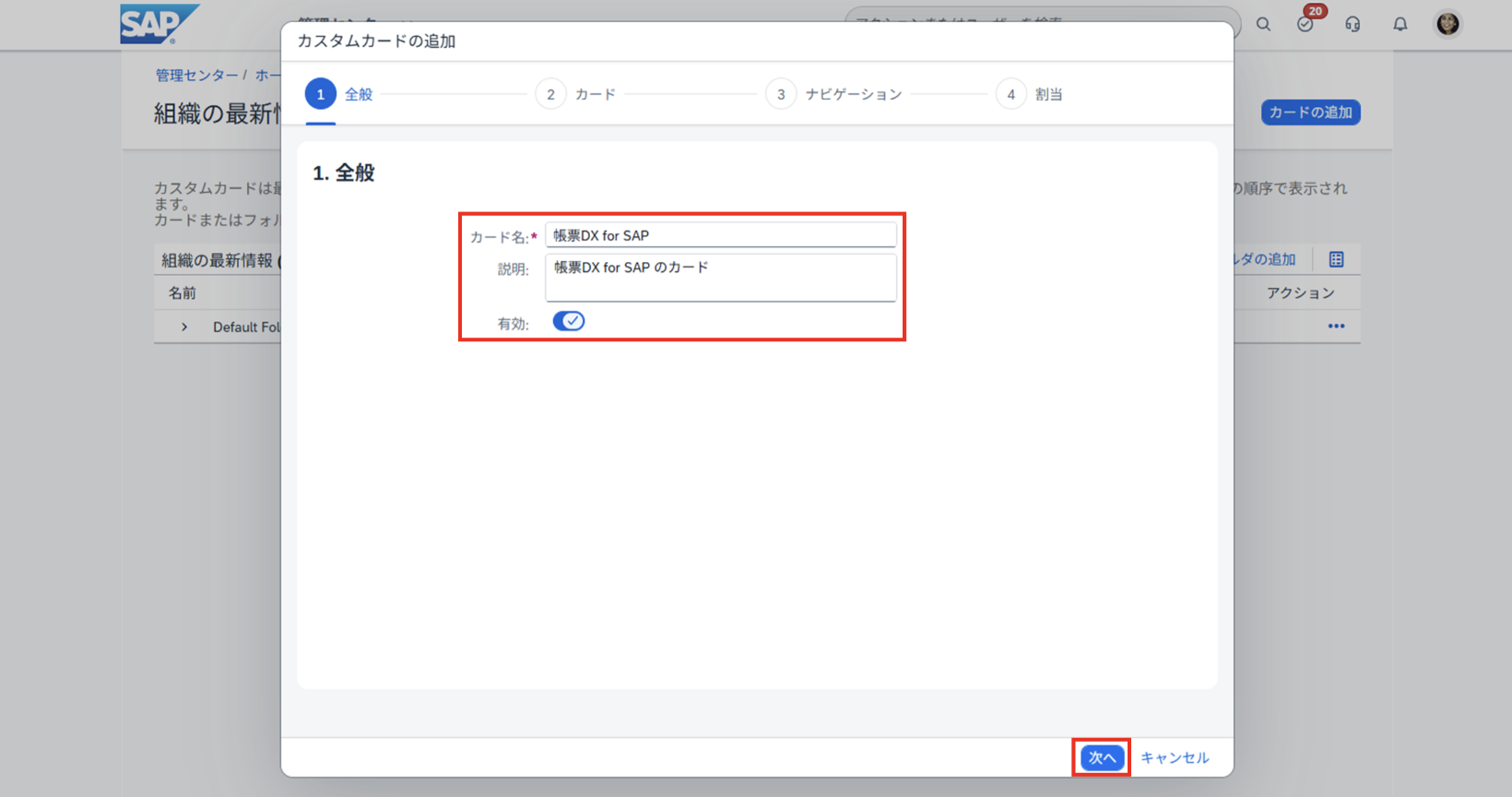Viewport: 1512px width, 797px height.
Task: Open the notifications bell
Action: (x=1400, y=25)
